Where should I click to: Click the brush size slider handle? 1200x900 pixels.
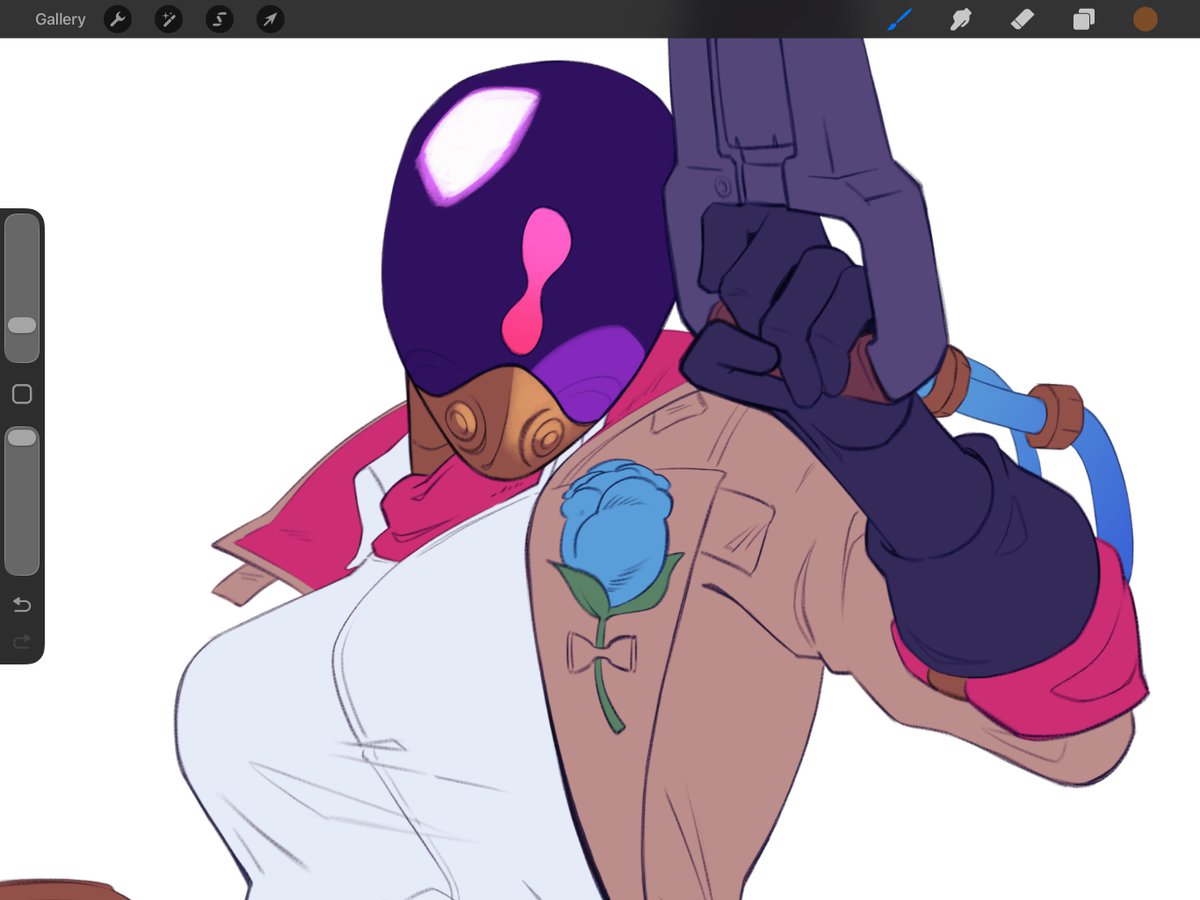point(22,325)
